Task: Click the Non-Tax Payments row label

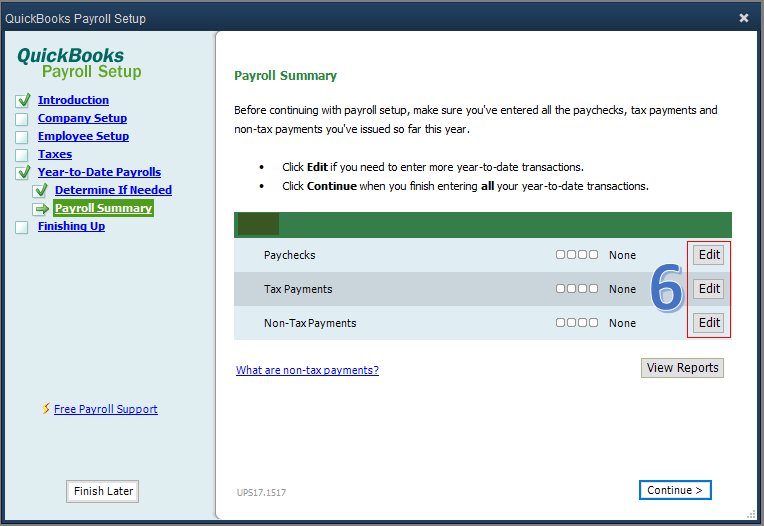Action: [310, 323]
